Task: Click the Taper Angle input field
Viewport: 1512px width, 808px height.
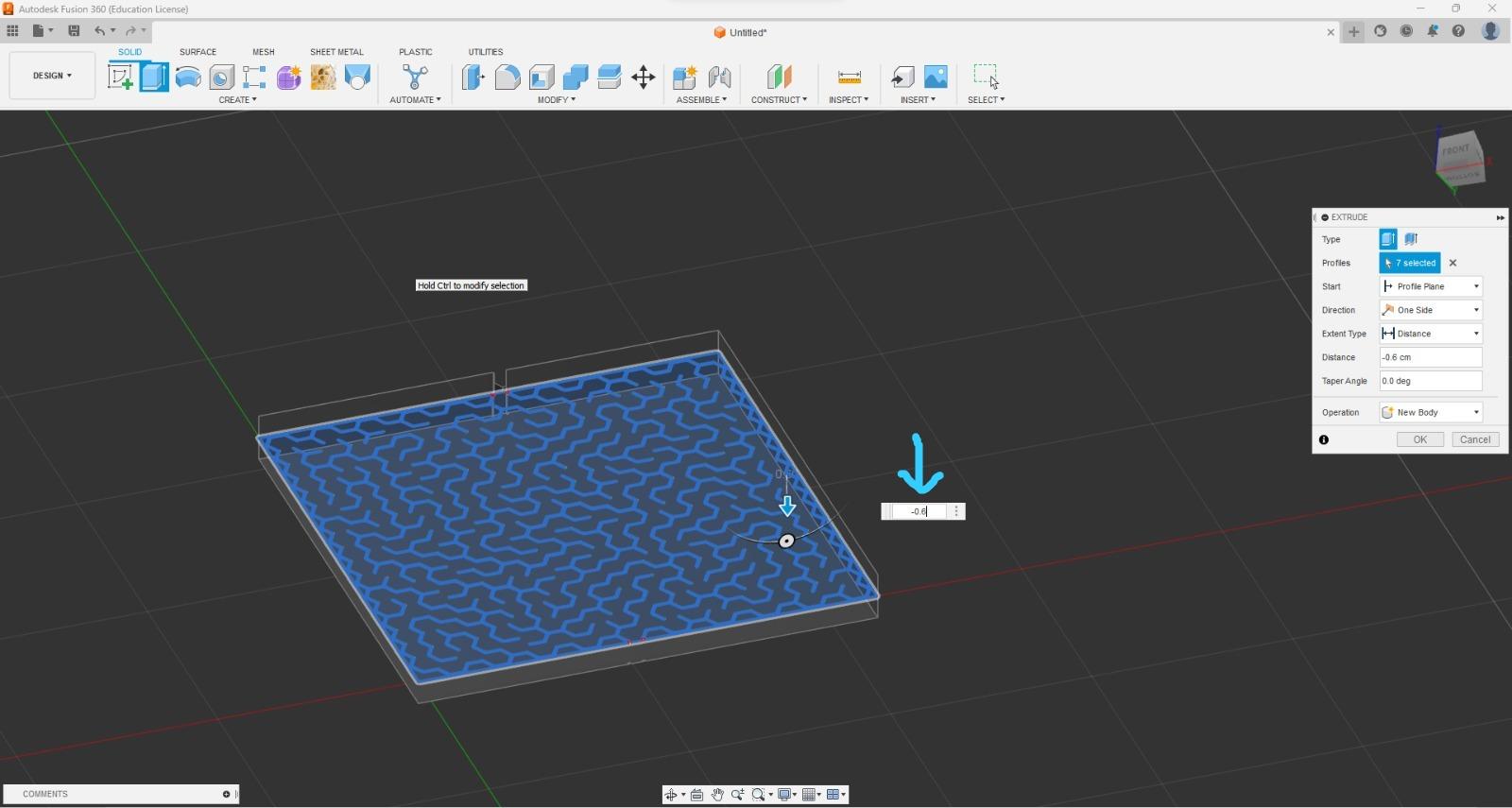Action: click(1431, 381)
